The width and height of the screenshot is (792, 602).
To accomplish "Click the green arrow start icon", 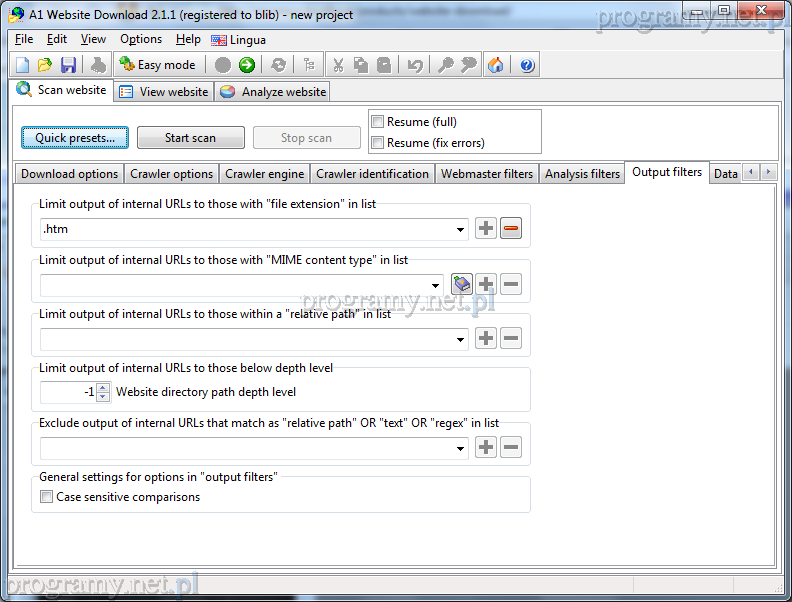I will [x=246, y=65].
